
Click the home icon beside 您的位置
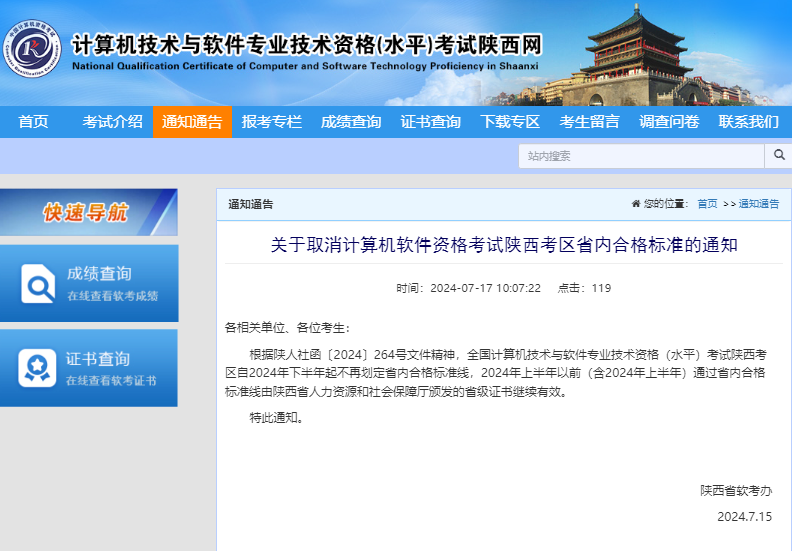636,204
